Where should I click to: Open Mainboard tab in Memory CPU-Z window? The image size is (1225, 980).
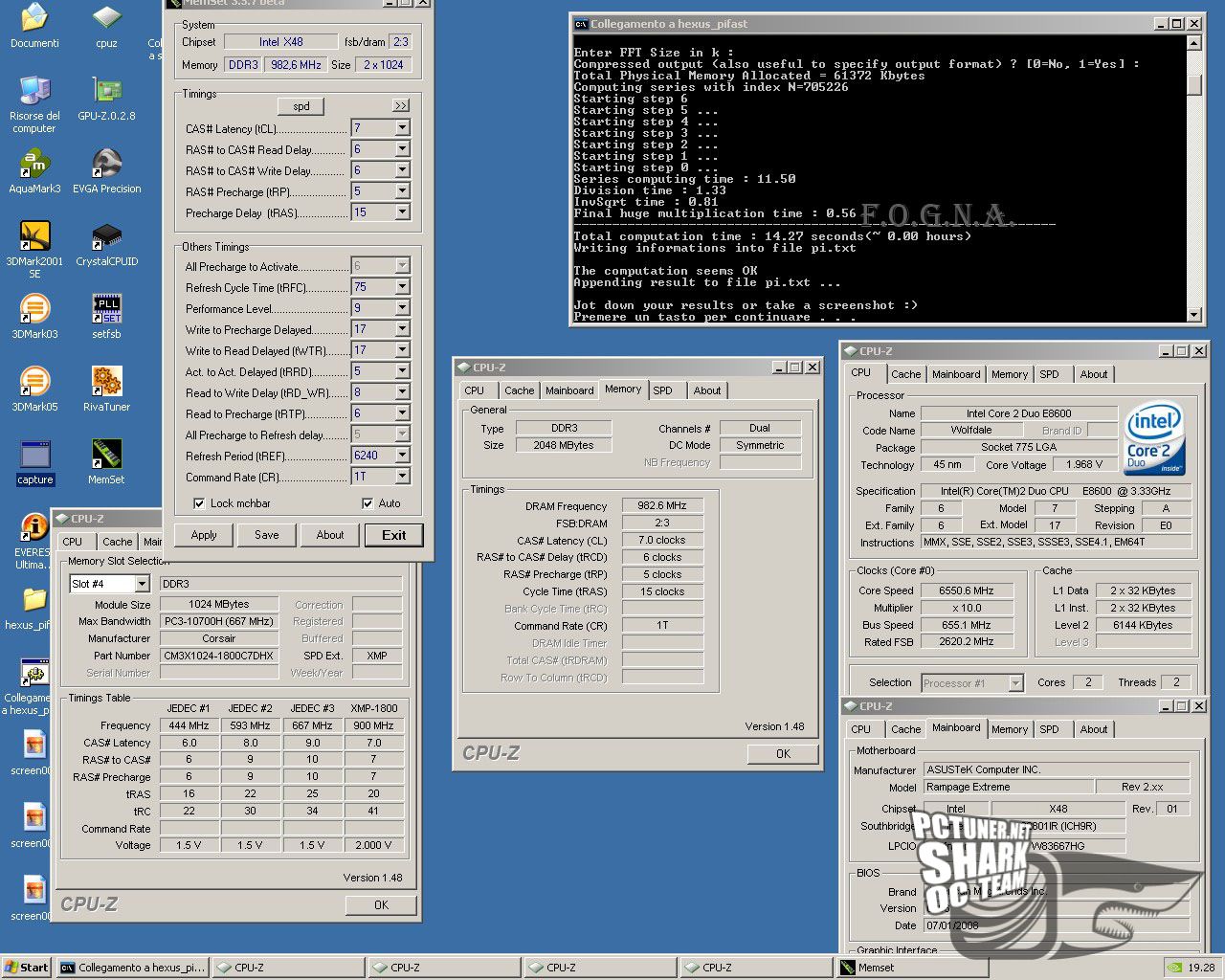569,390
